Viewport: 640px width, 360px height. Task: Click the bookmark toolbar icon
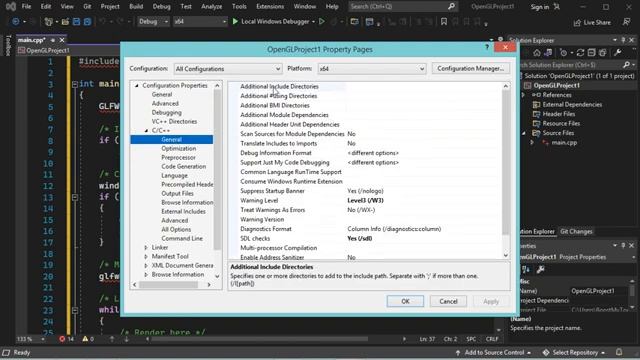[x=444, y=22]
